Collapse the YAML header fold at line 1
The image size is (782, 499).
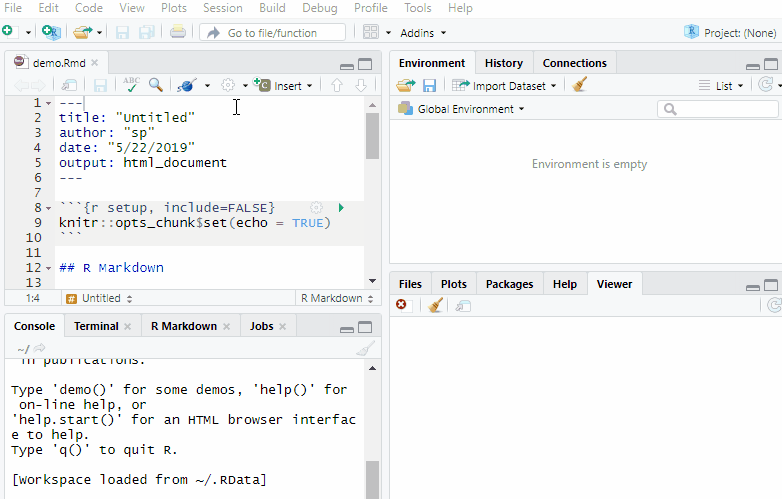click(x=48, y=103)
